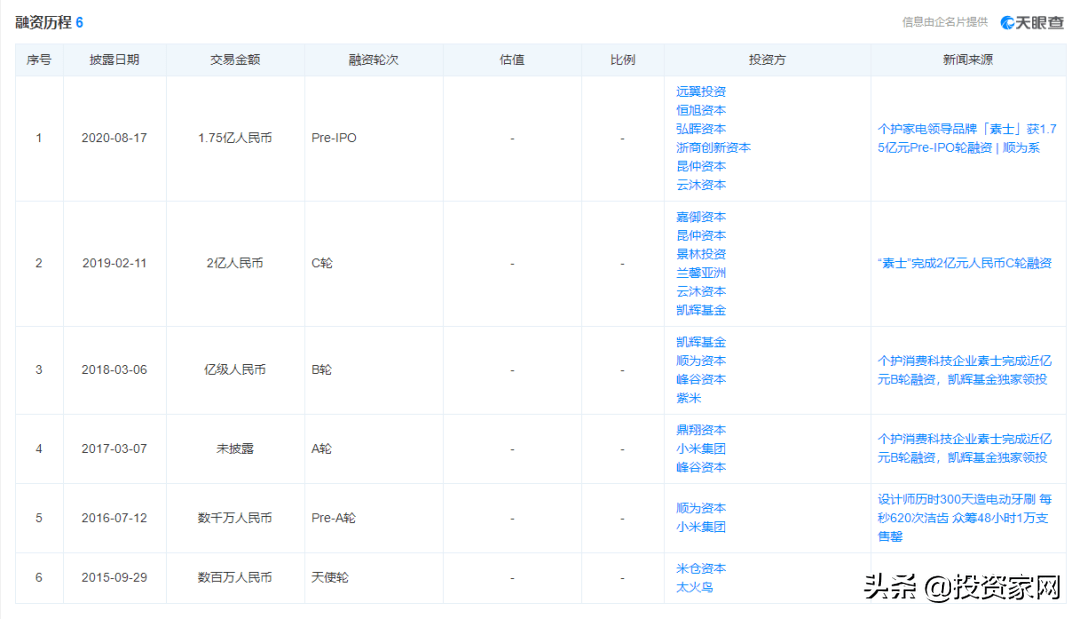The height and width of the screenshot is (619, 1080).
Task: Open the news link in the 2018-03-06 row
Action: coord(964,370)
